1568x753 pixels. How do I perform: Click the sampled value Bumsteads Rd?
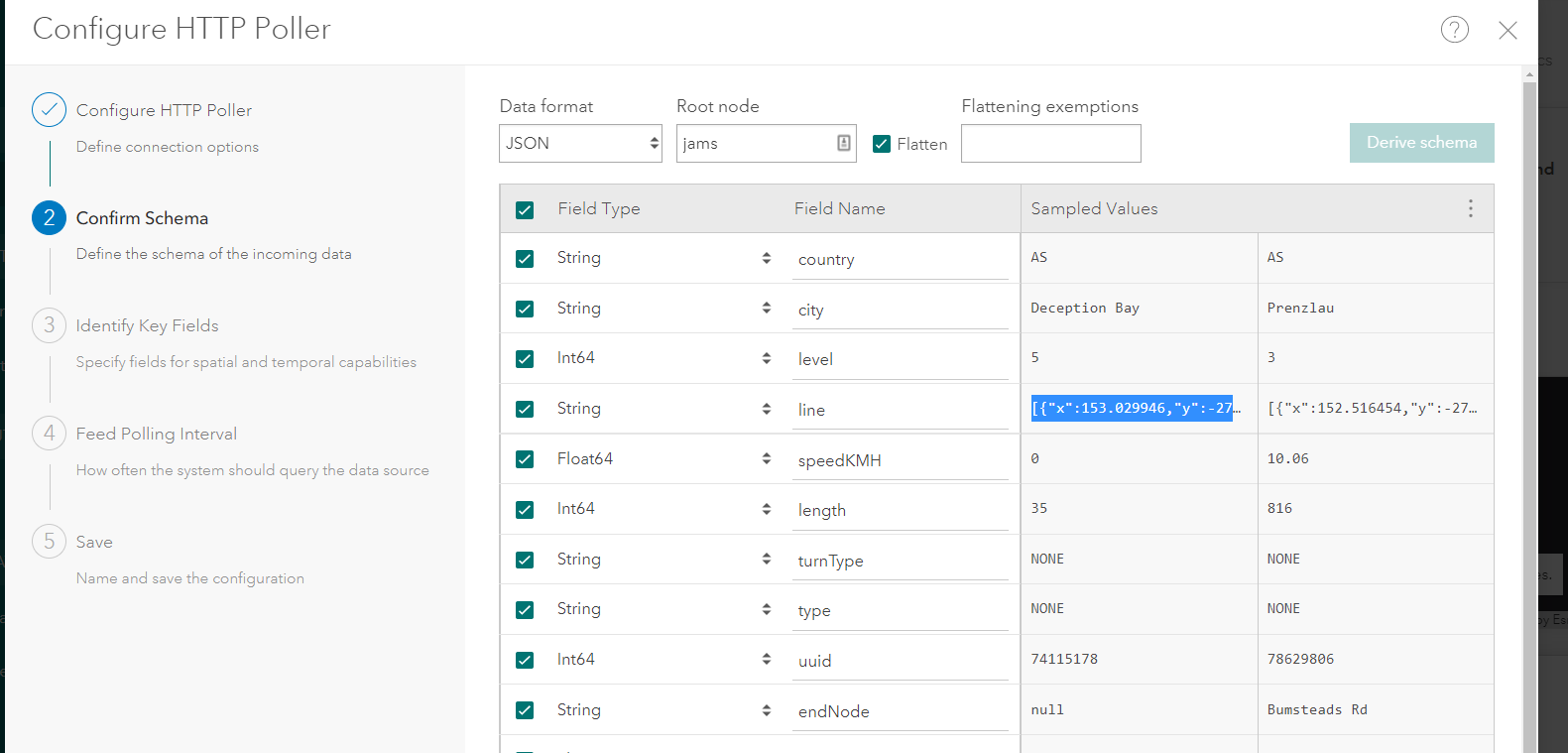tap(1317, 710)
